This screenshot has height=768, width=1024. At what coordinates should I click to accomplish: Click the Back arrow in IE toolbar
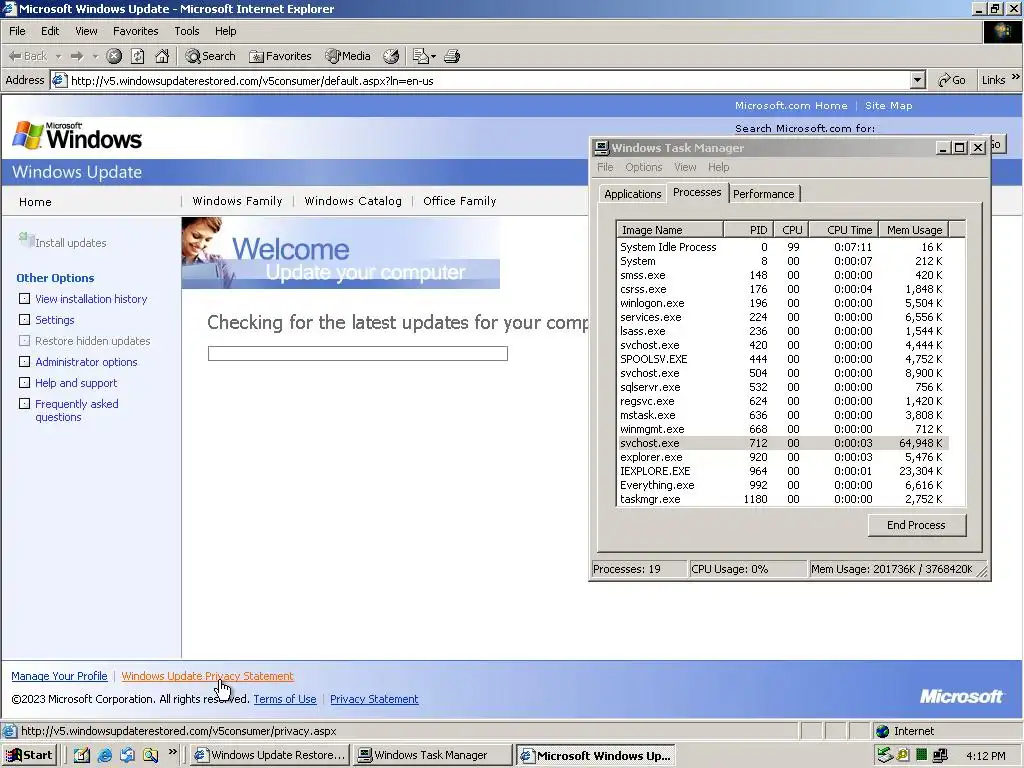(16, 56)
